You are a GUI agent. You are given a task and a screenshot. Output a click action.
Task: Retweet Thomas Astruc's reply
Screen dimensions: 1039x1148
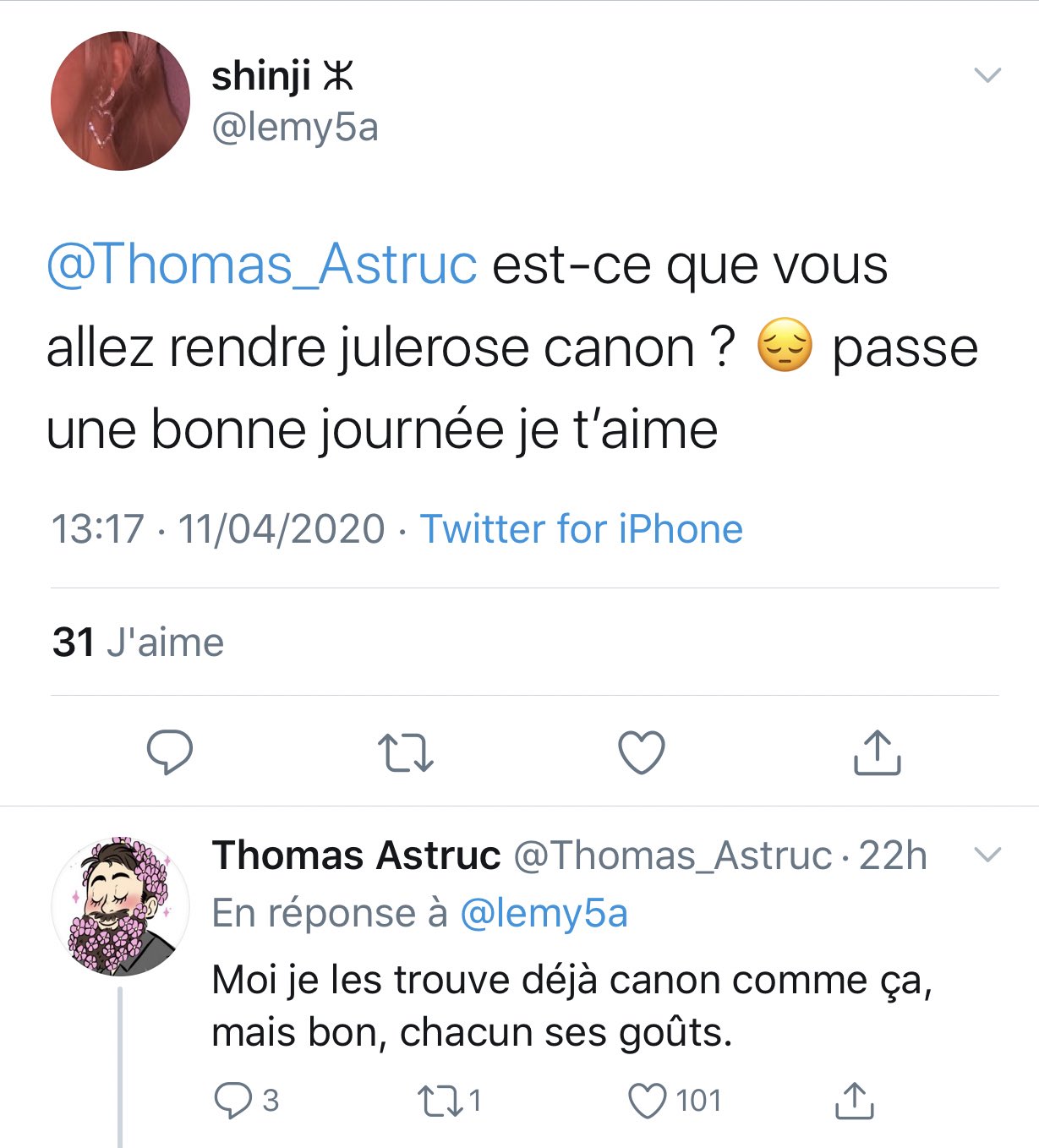(x=450, y=1101)
